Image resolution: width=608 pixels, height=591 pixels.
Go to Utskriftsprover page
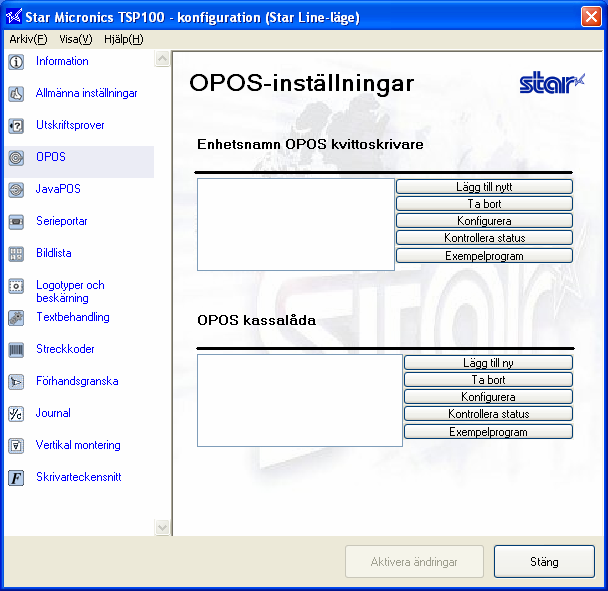click(x=70, y=125)
